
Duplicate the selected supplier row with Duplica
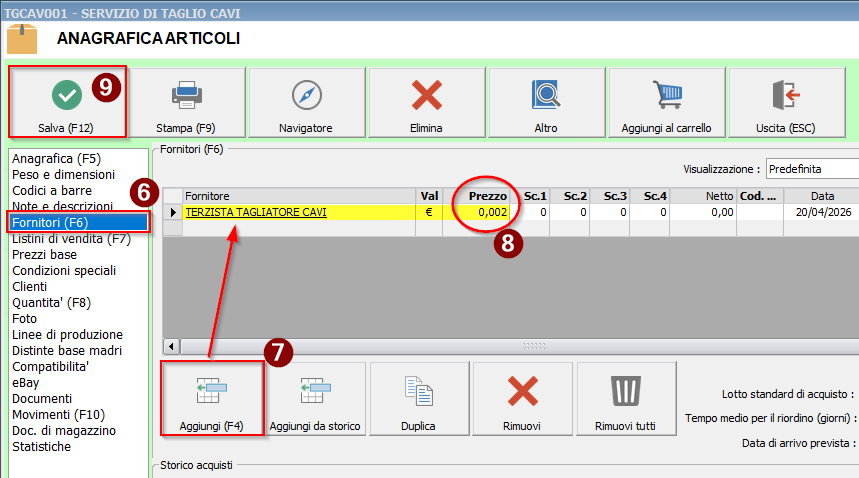[x=418, y=400]
